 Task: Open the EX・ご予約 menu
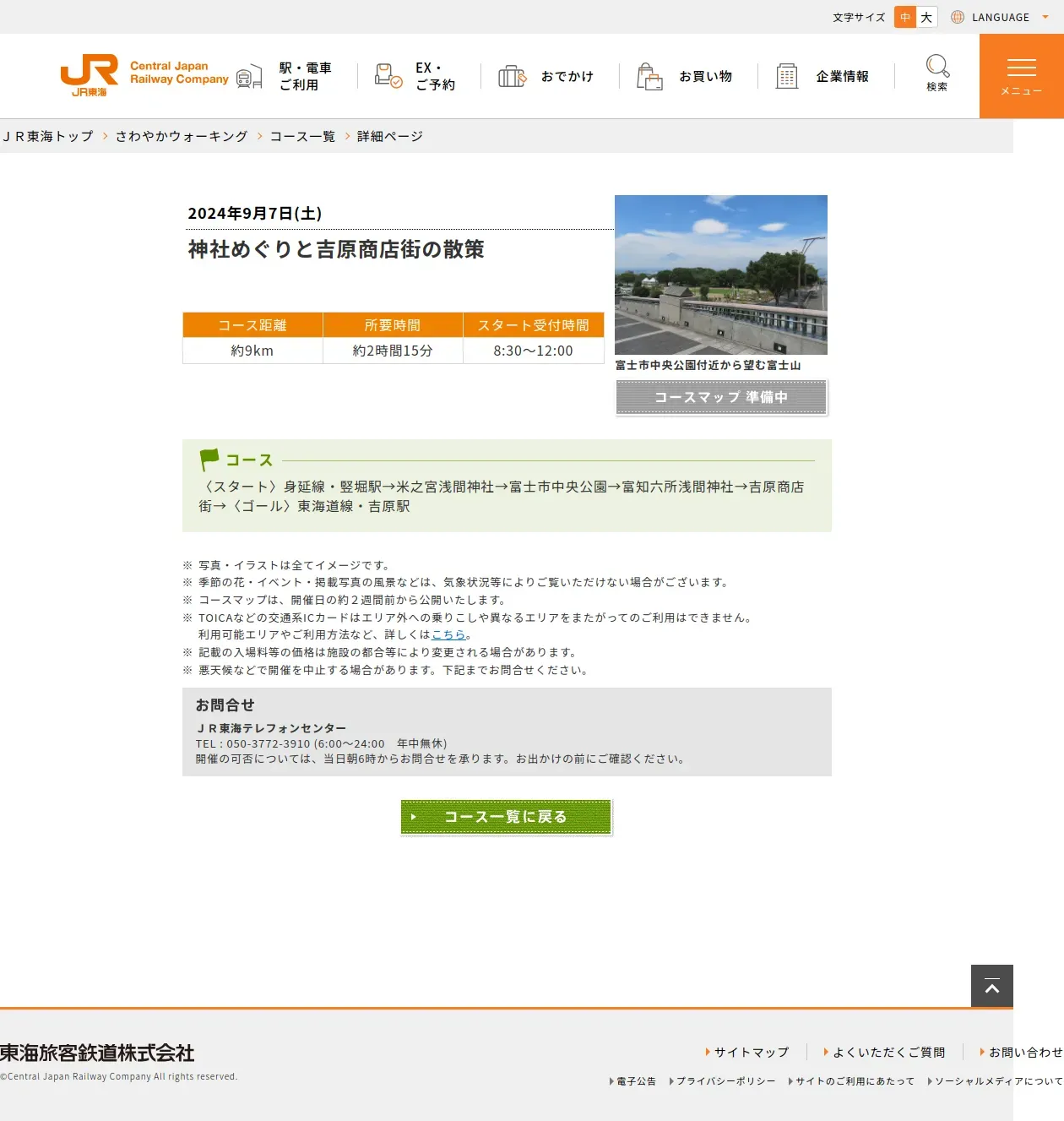pyautogui.click(x=435, y=76)
